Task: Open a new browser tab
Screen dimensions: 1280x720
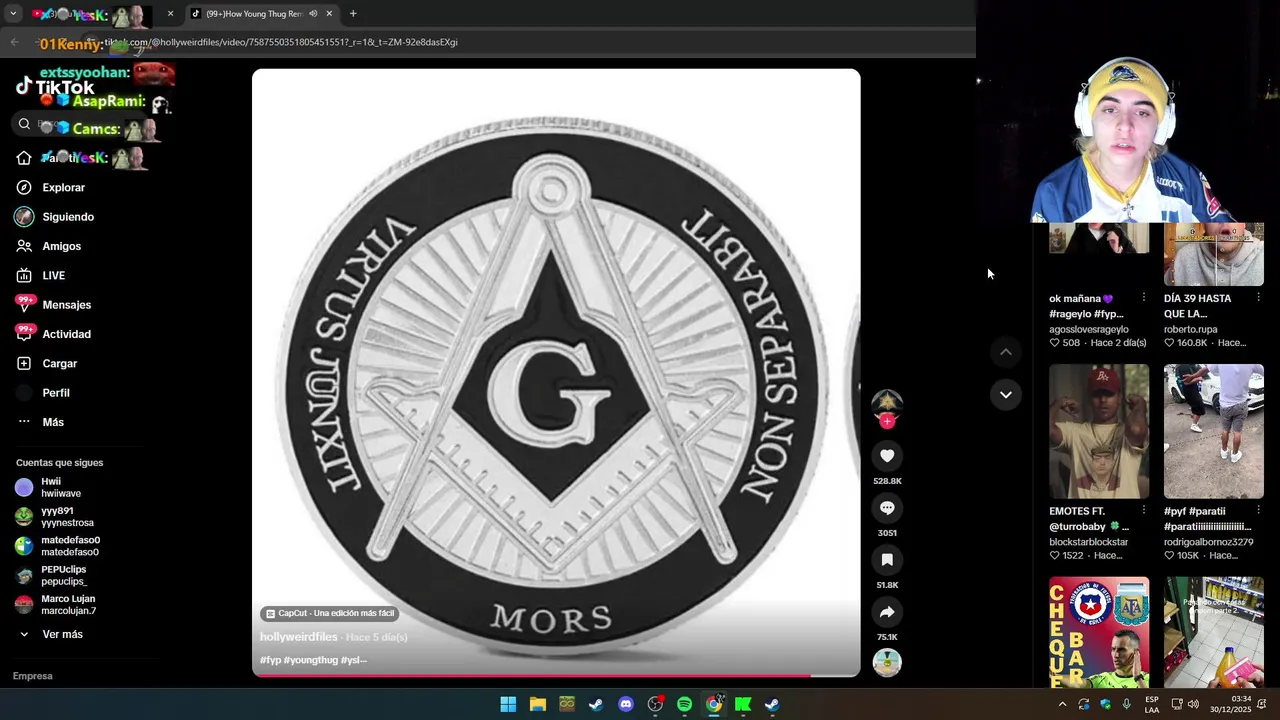Action: pyautogui.click(x=353, y=14)
